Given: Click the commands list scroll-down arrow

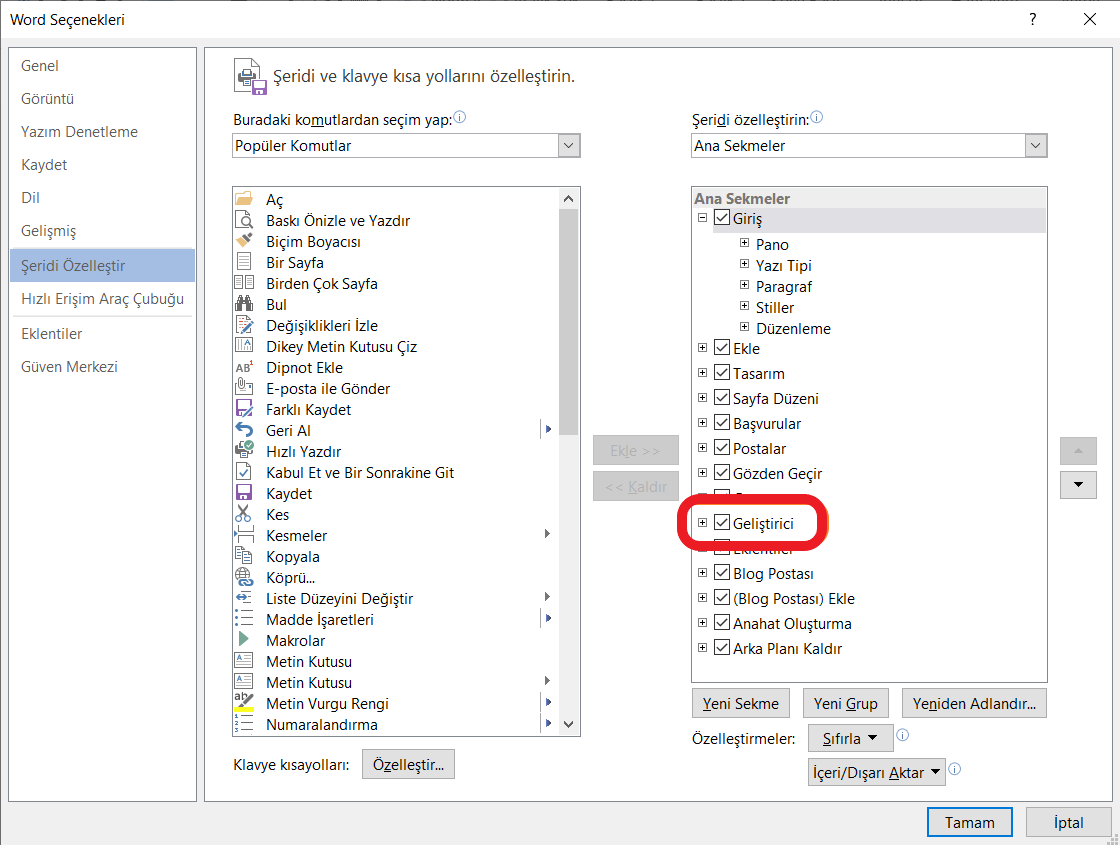Looking at the screenshot, I should pos(569,724).
